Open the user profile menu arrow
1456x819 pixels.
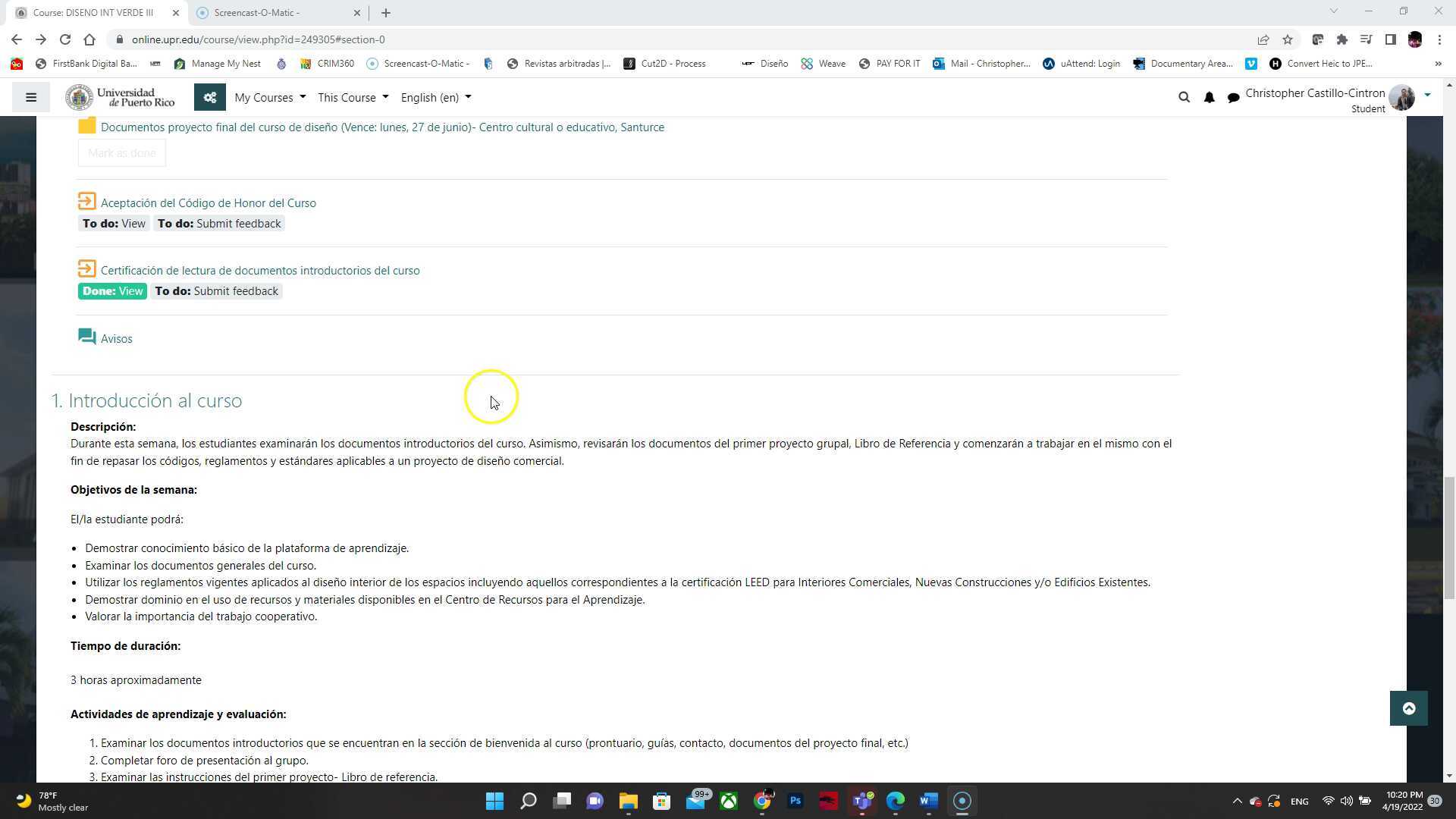(1427, 96)
